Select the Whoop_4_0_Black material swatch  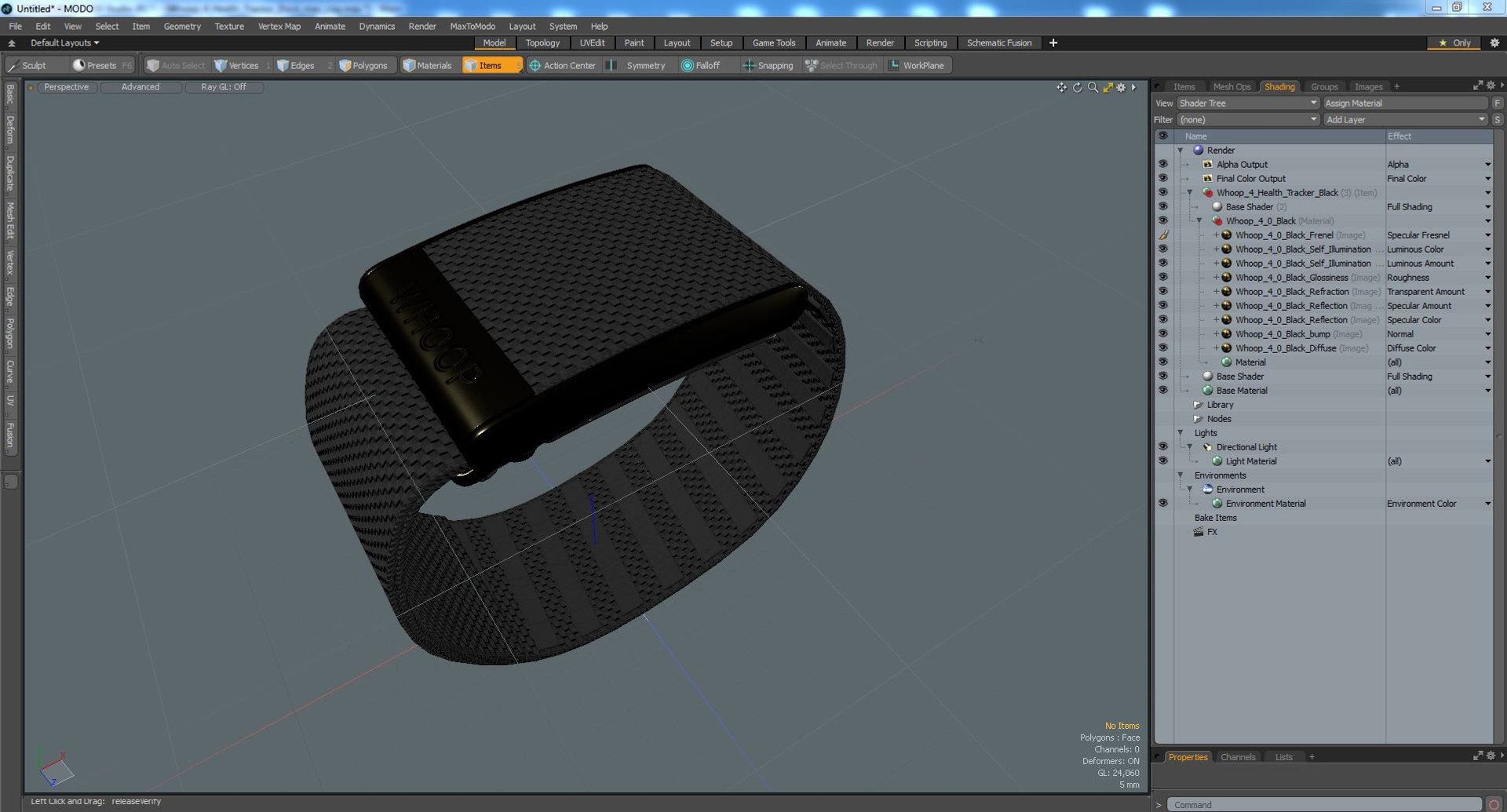pyautogui.click(x=1217, y=221)
